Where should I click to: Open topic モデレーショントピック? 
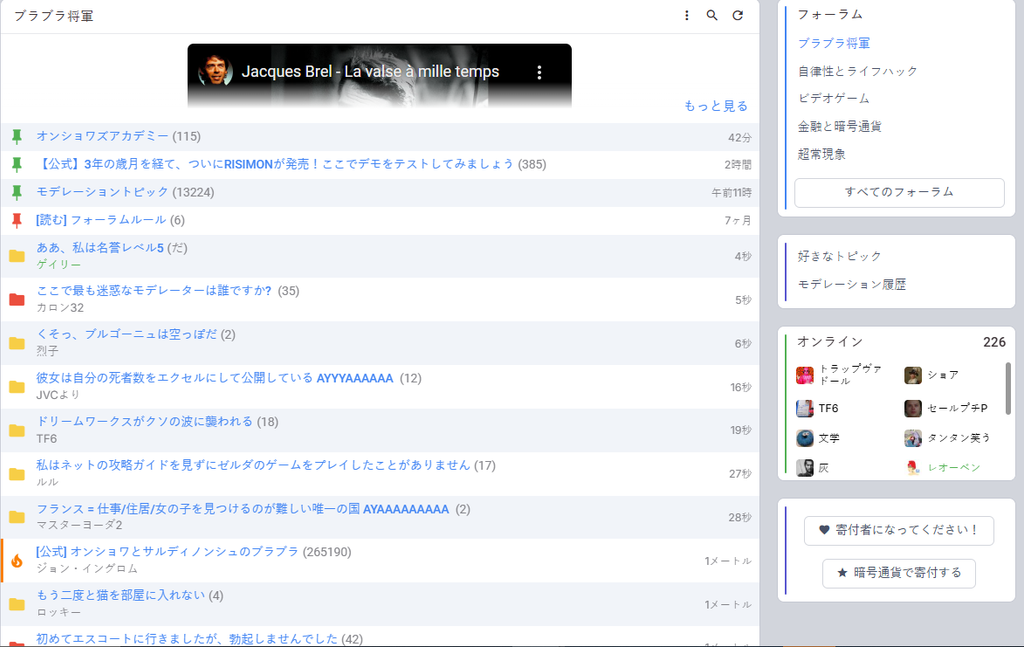click(x=102, y=192)
